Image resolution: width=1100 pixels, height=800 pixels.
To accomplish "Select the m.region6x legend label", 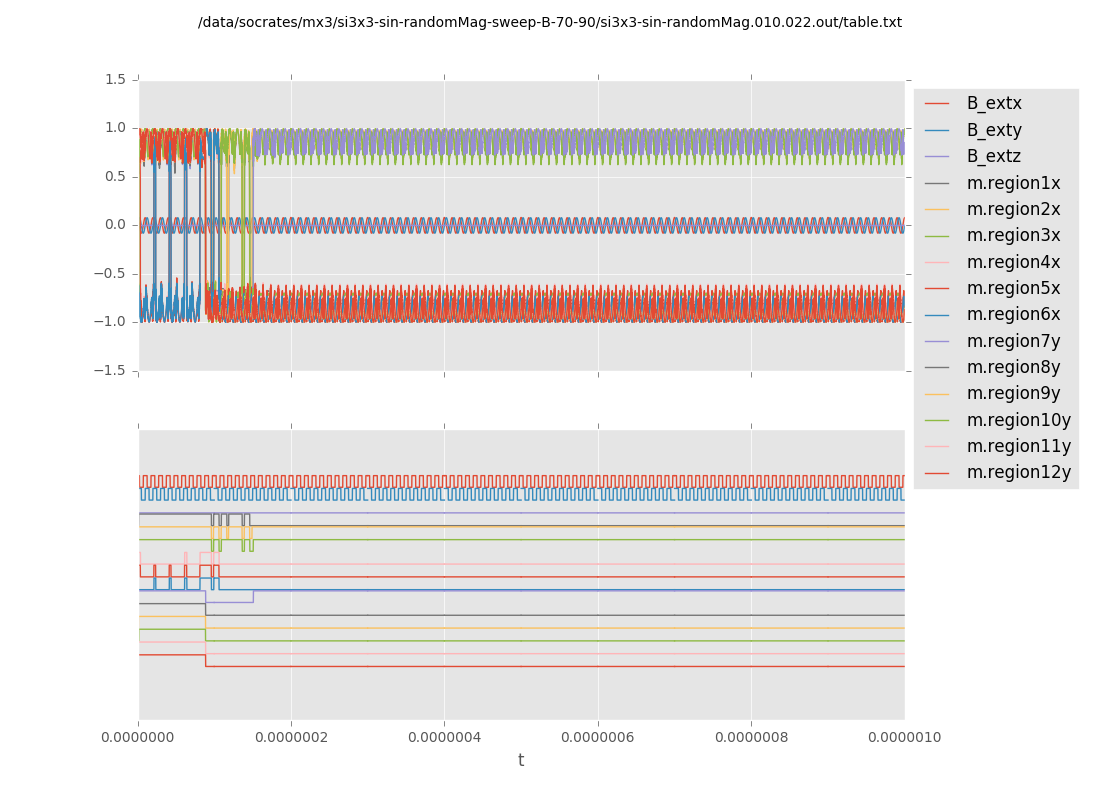I will coord(1013,315).
